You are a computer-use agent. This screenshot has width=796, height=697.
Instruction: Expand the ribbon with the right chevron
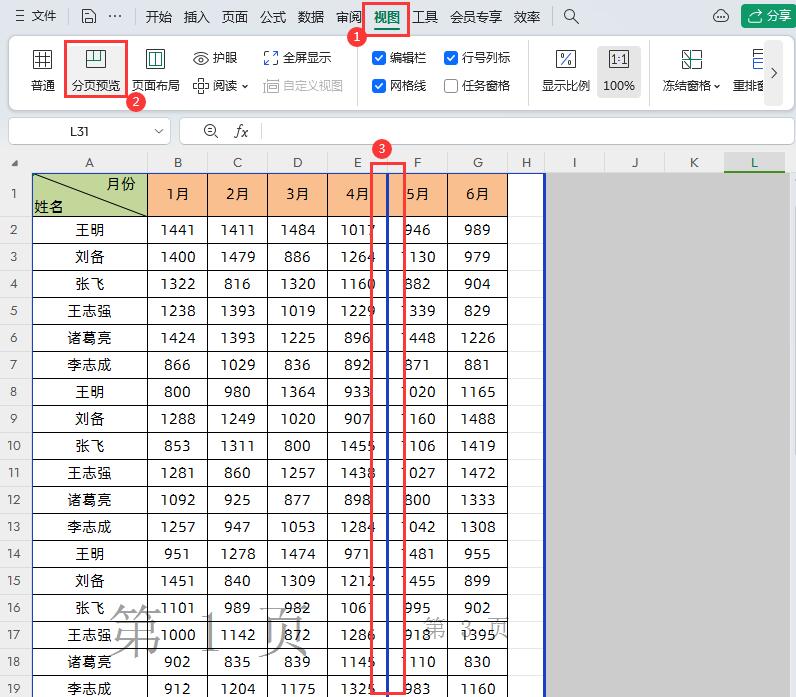(x=774, y=73)
